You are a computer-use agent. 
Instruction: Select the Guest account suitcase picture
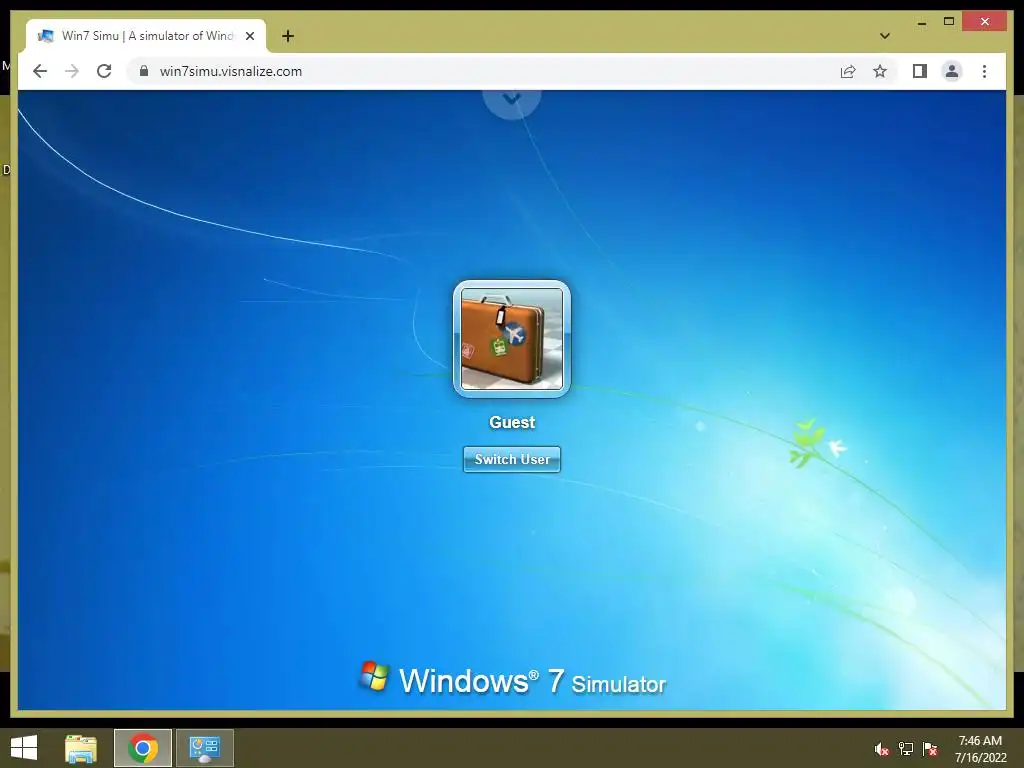pos(511,338)
